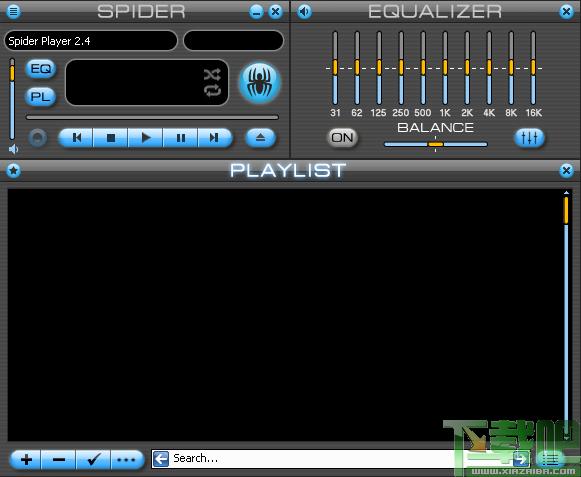Open the Spider main menu icon
Screen dimensions: 581x477
[x=13, y=11]
